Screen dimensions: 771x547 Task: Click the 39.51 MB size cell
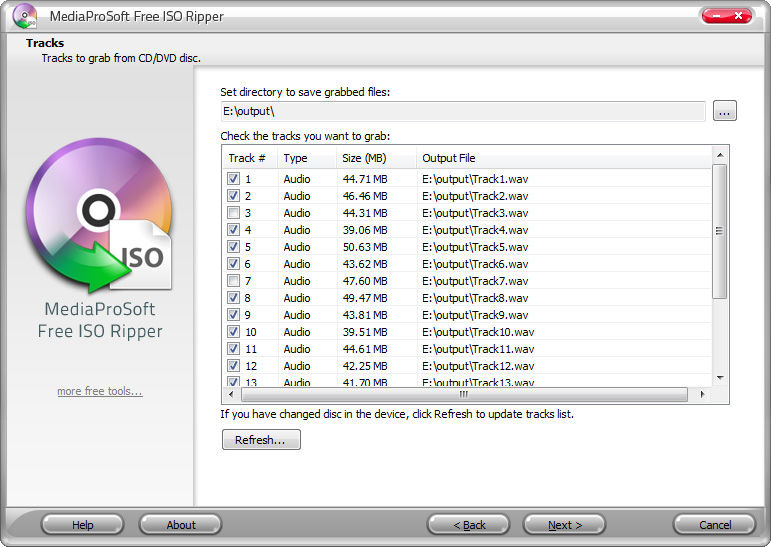pos(365,332)
